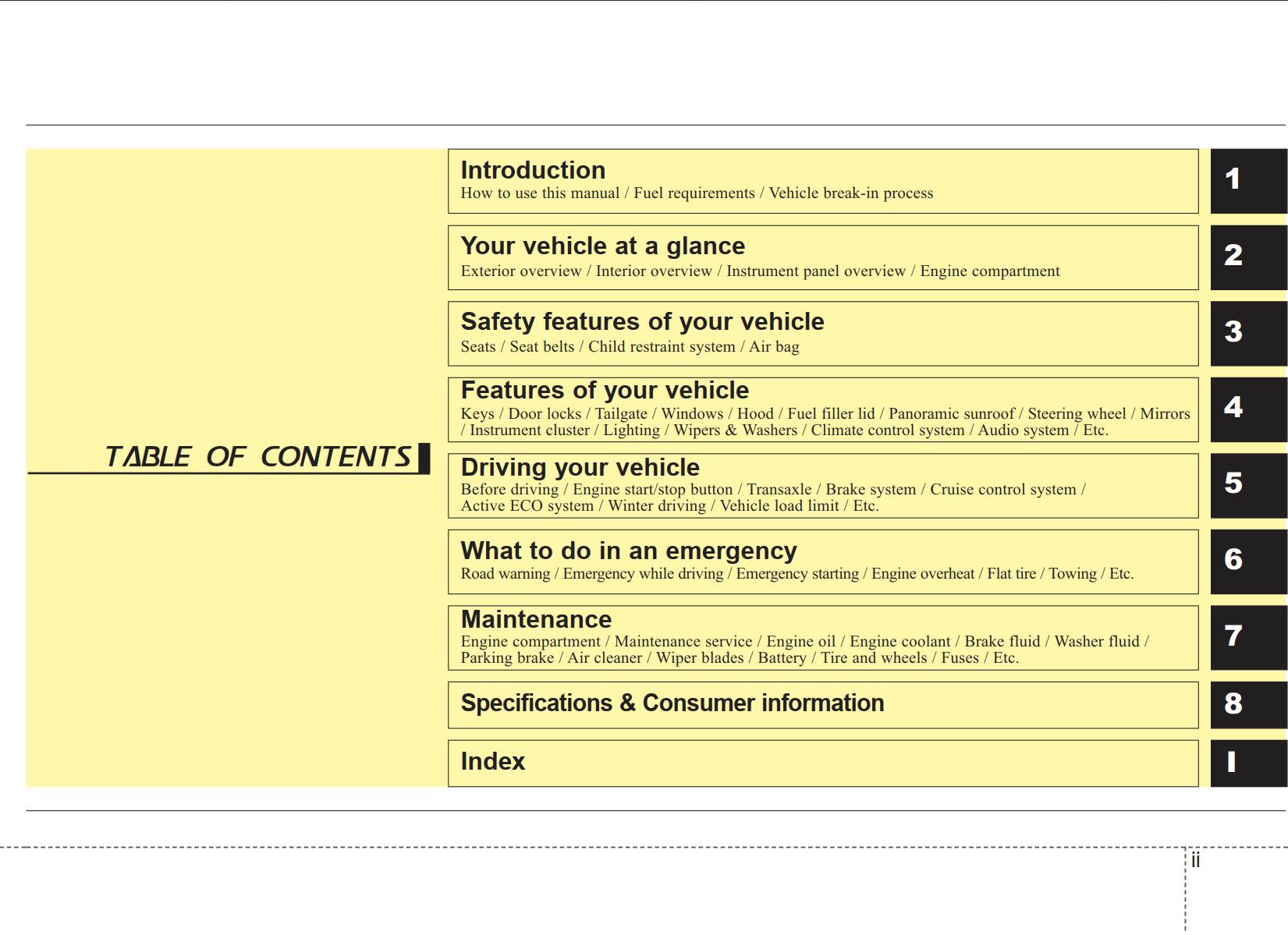Open 'Specifications & Consumer information' section
Screen dimensions: 1288x935
[672, 703]
